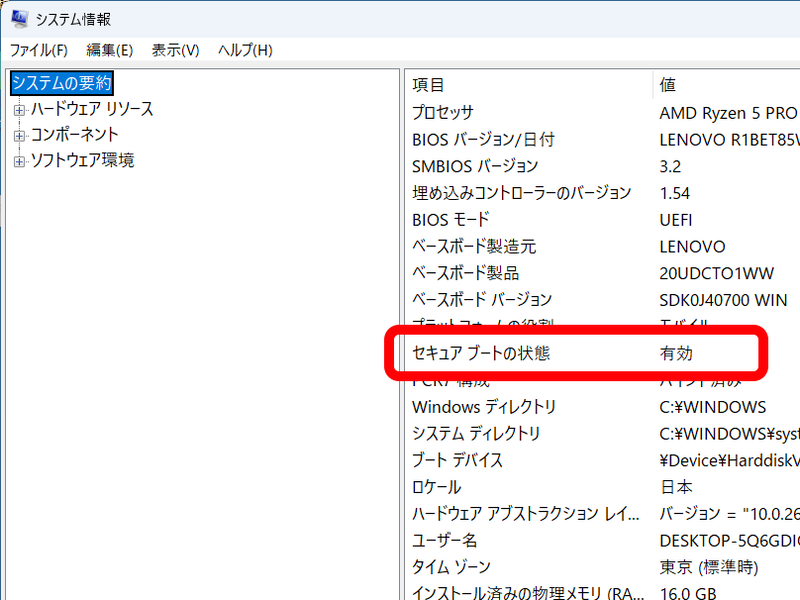Click the 1.54 controller version value
800x600 pixels.
click(674, 193)
